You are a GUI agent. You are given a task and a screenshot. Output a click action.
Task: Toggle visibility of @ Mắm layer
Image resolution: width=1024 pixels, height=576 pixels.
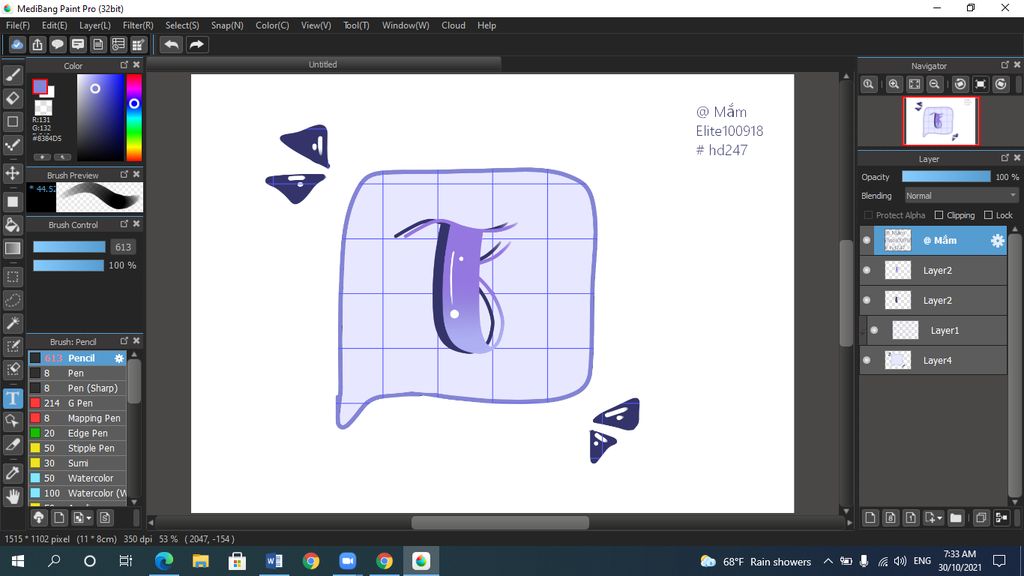867,240
